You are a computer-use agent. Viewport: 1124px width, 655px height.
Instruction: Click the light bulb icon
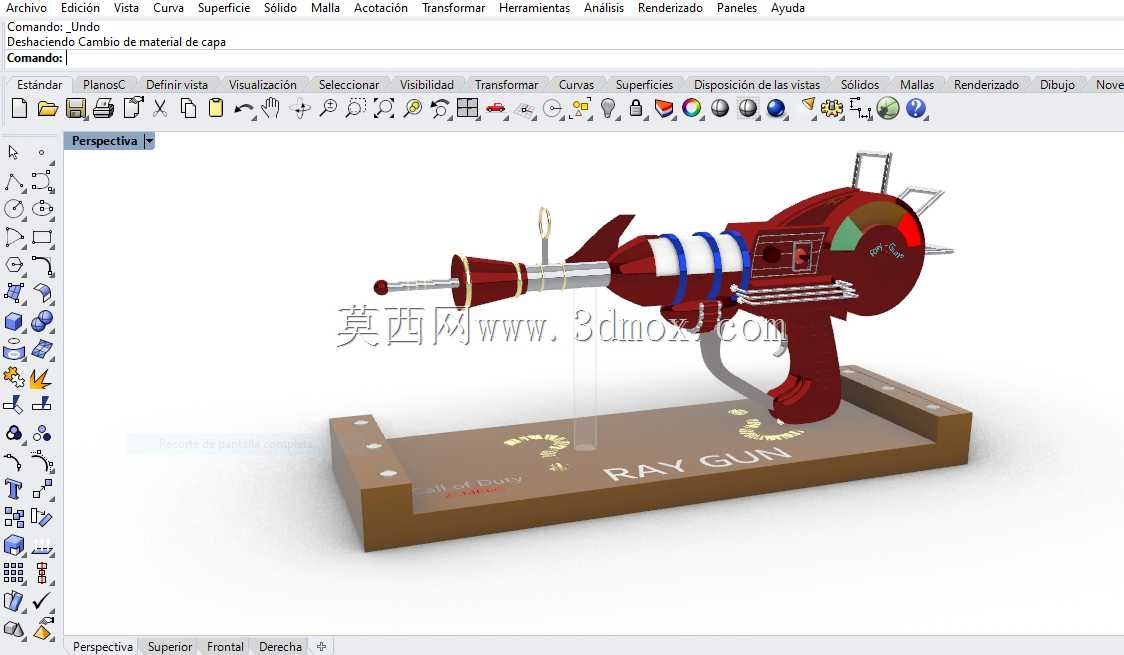(608, 108)
